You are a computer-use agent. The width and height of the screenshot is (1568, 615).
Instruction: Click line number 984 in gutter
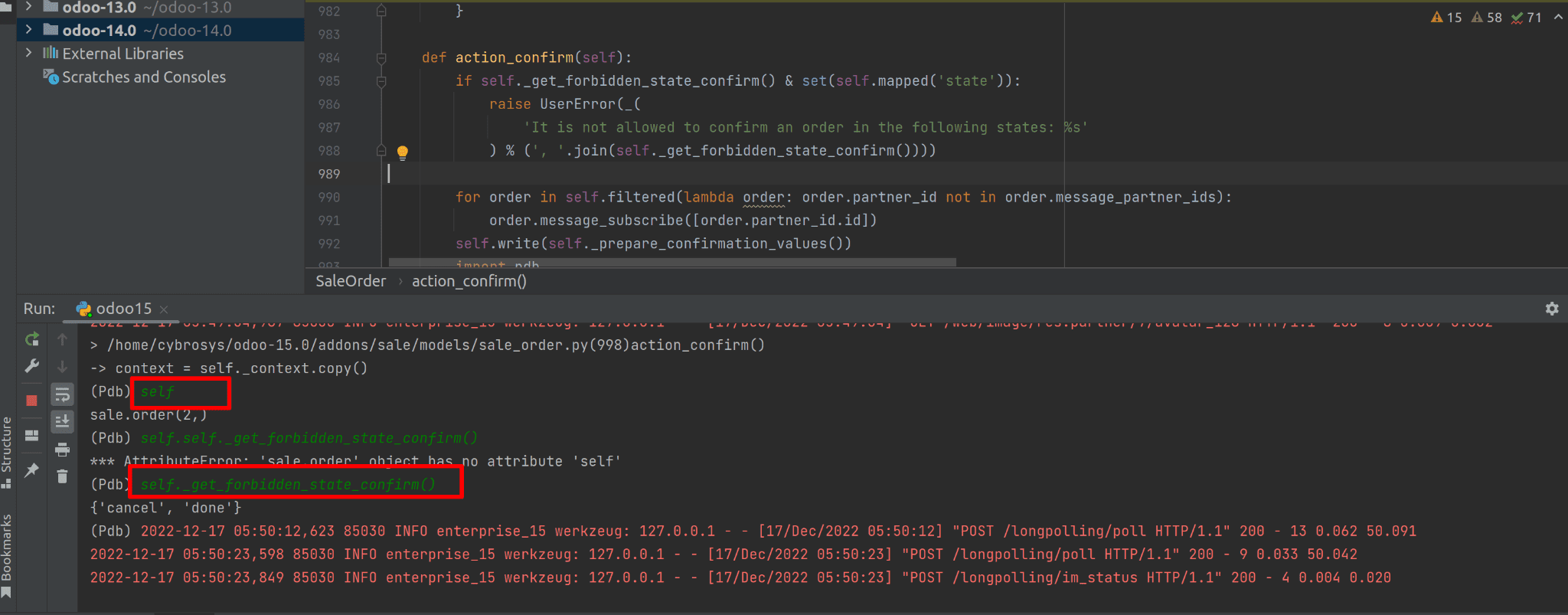[x=329, y=57]
